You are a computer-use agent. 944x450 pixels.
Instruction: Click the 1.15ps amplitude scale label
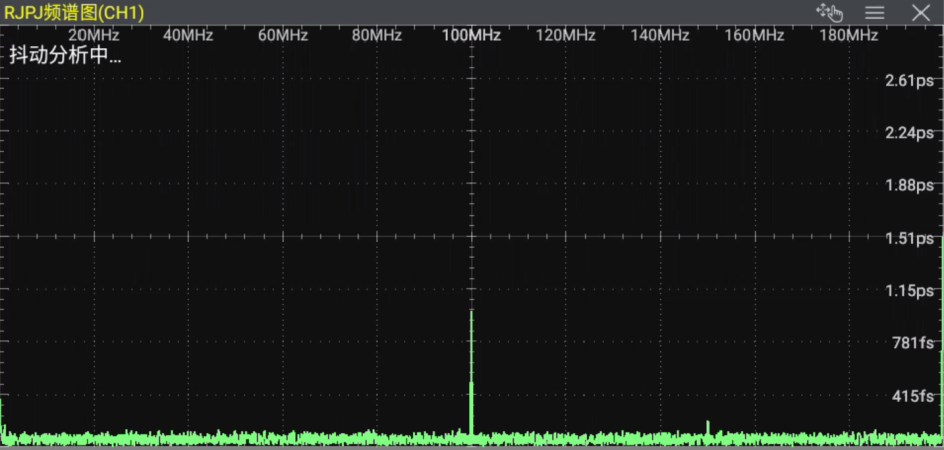[909, 292]
